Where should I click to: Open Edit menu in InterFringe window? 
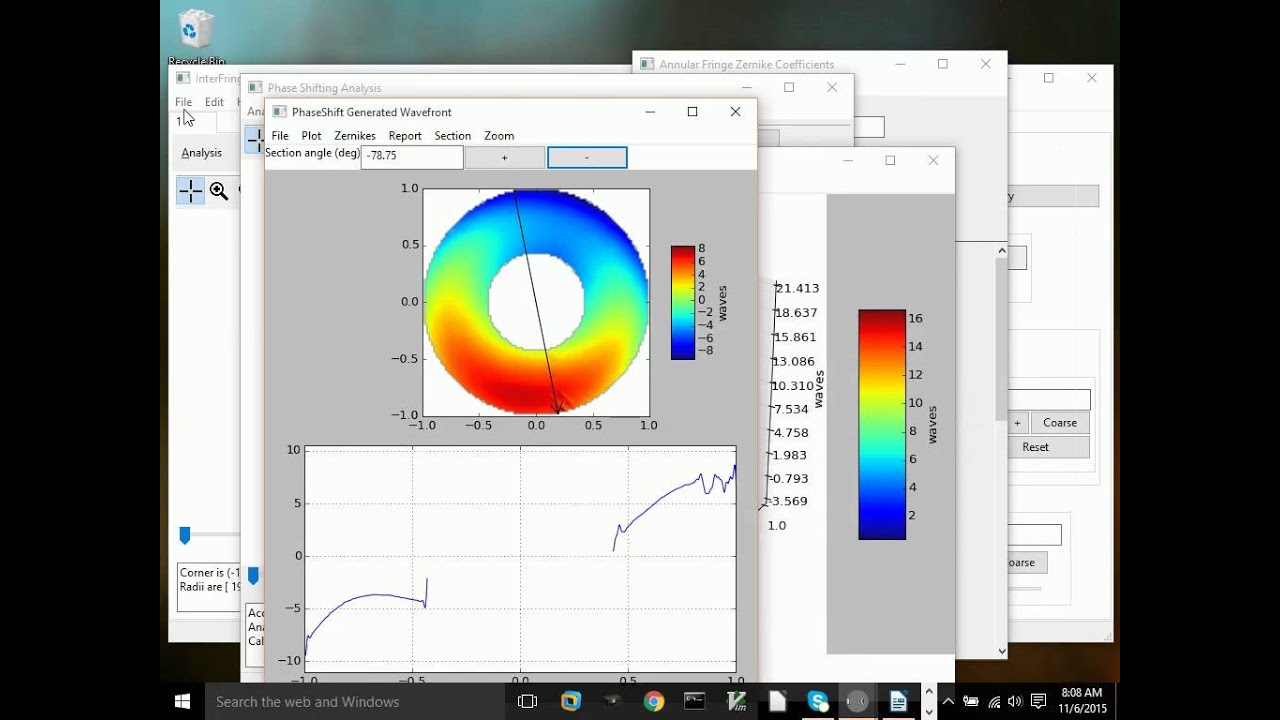pyautogui.click(x=214, y=102)
